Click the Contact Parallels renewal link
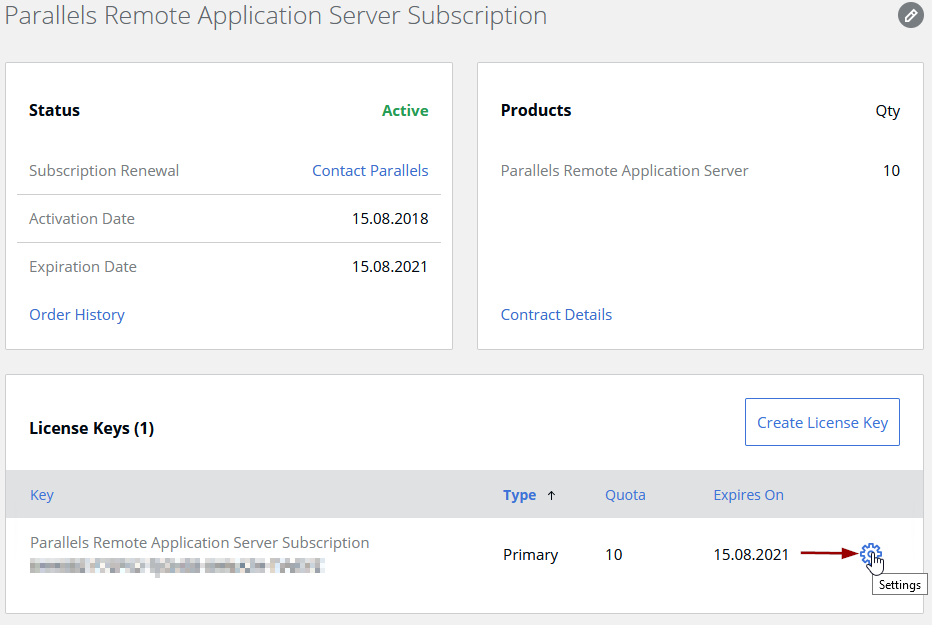Viewport: 932px width, 625px height. click(370, 171)
